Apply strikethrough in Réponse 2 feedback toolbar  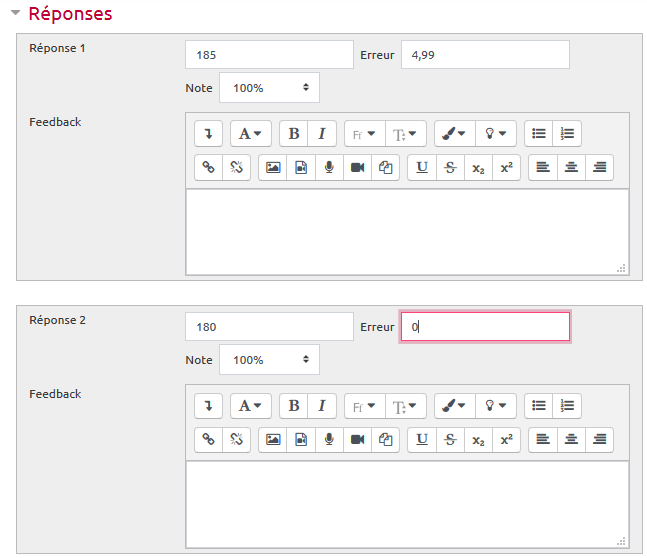point(450,439)
